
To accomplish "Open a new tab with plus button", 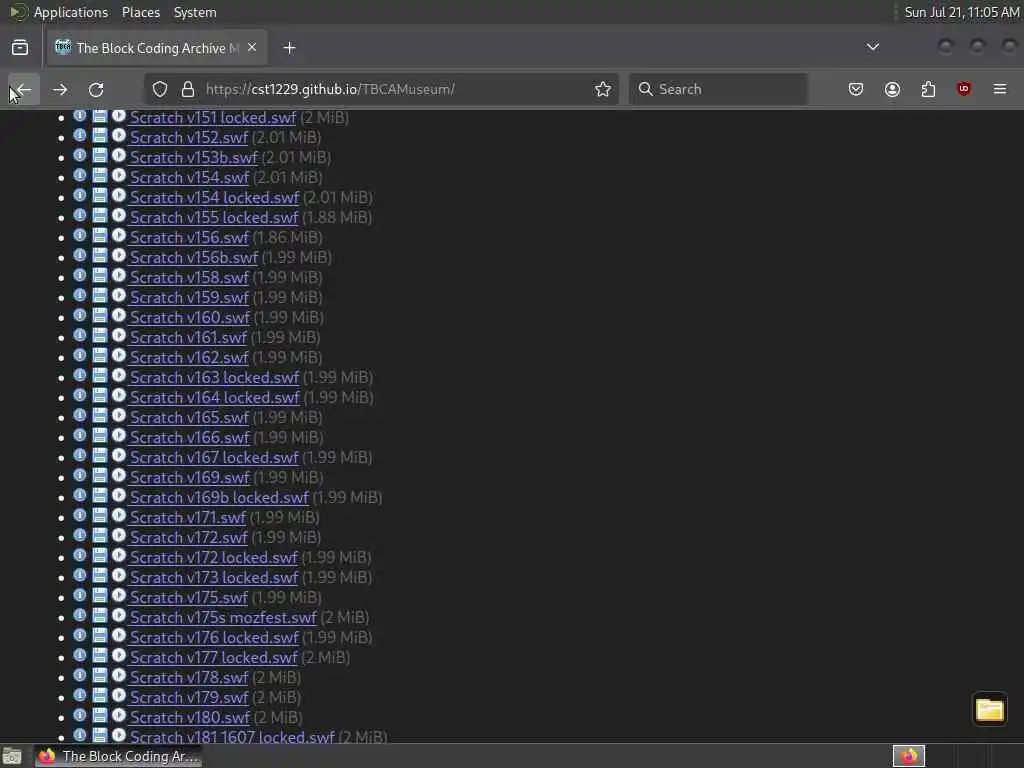I will (x=289, y=48).
